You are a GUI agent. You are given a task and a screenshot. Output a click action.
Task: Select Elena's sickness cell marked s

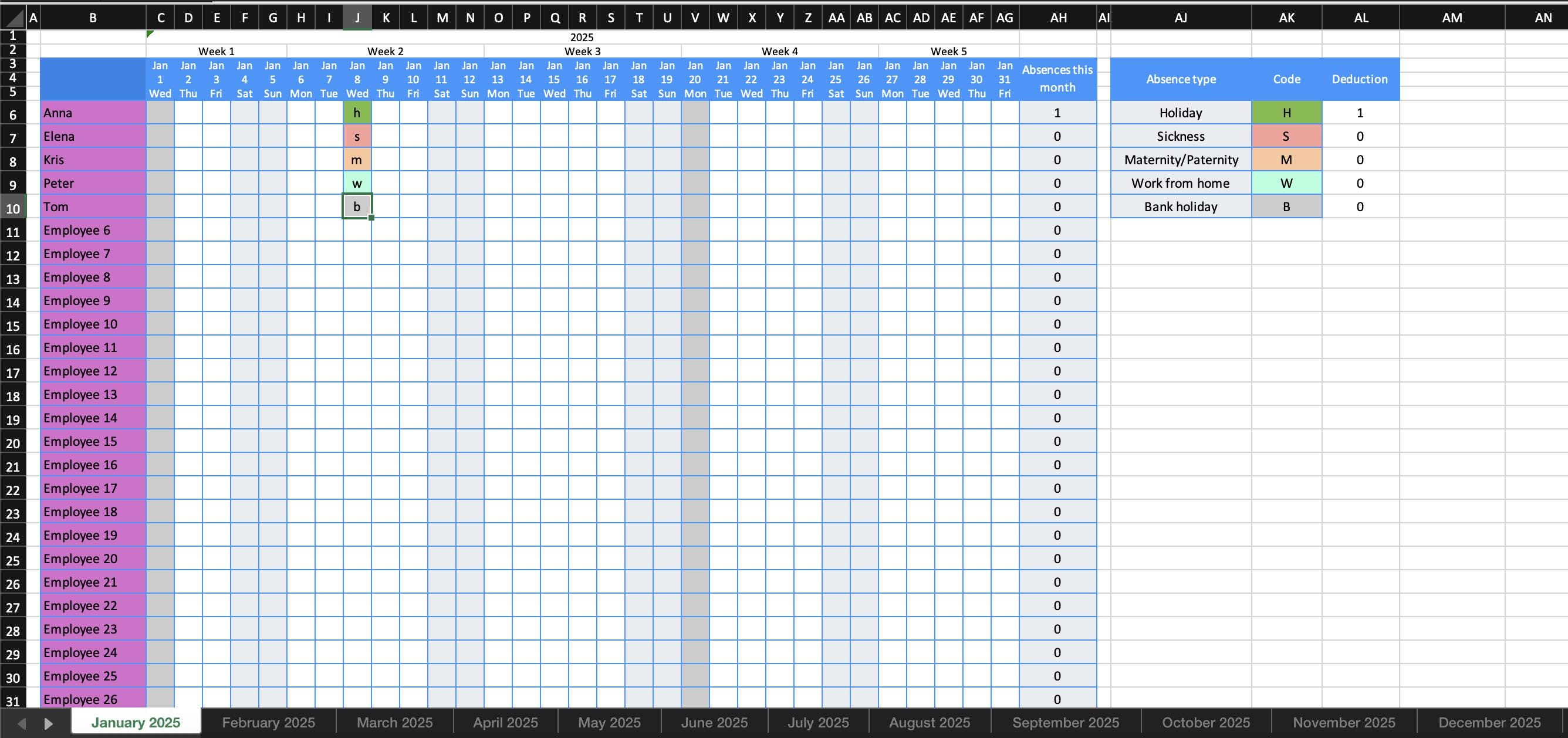357,136
